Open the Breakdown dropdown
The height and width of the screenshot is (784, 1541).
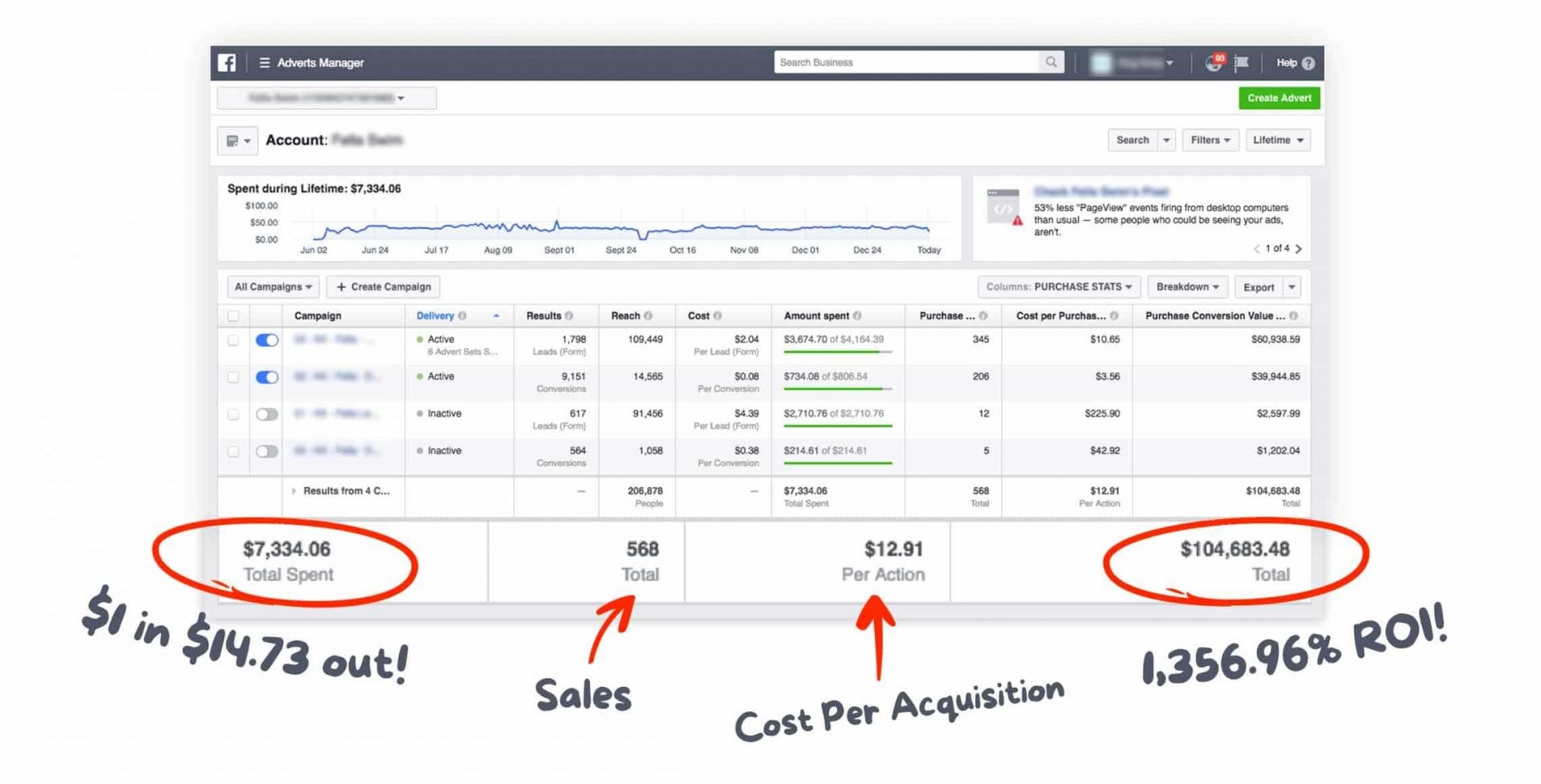point(1187,287)
